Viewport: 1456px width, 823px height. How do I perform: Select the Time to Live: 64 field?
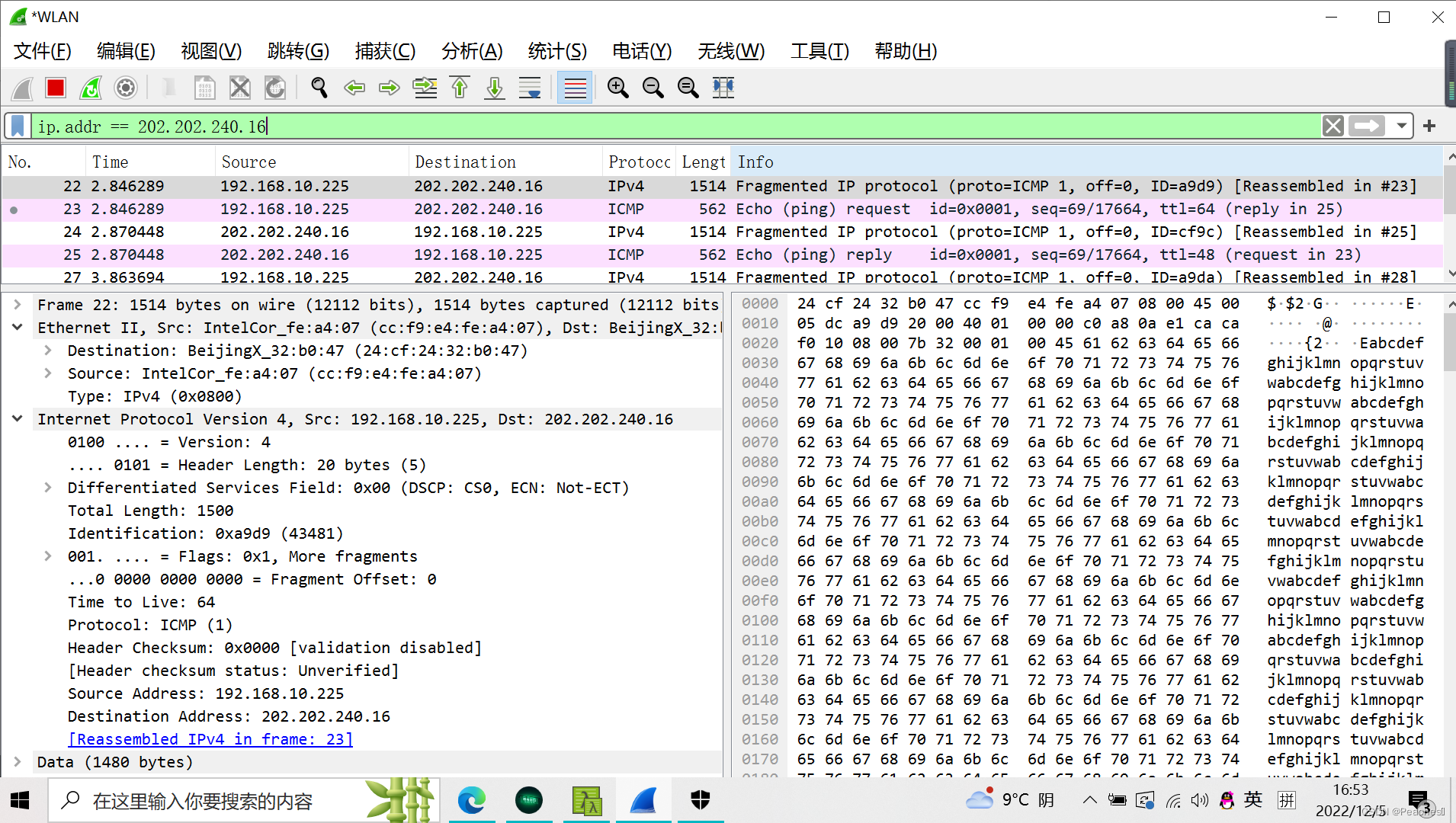coord(142,602)
